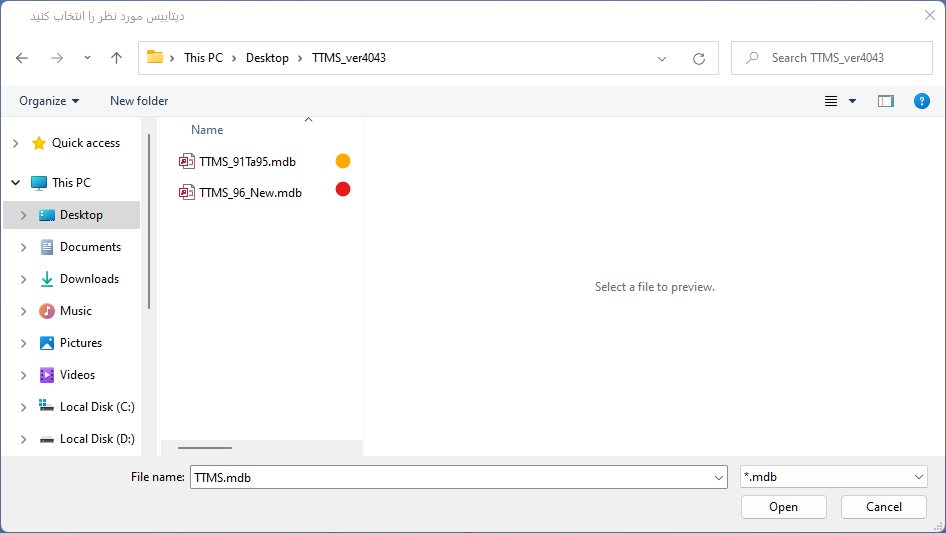
Task: Open the recent locations dropdown arrow
Action: 87,58
